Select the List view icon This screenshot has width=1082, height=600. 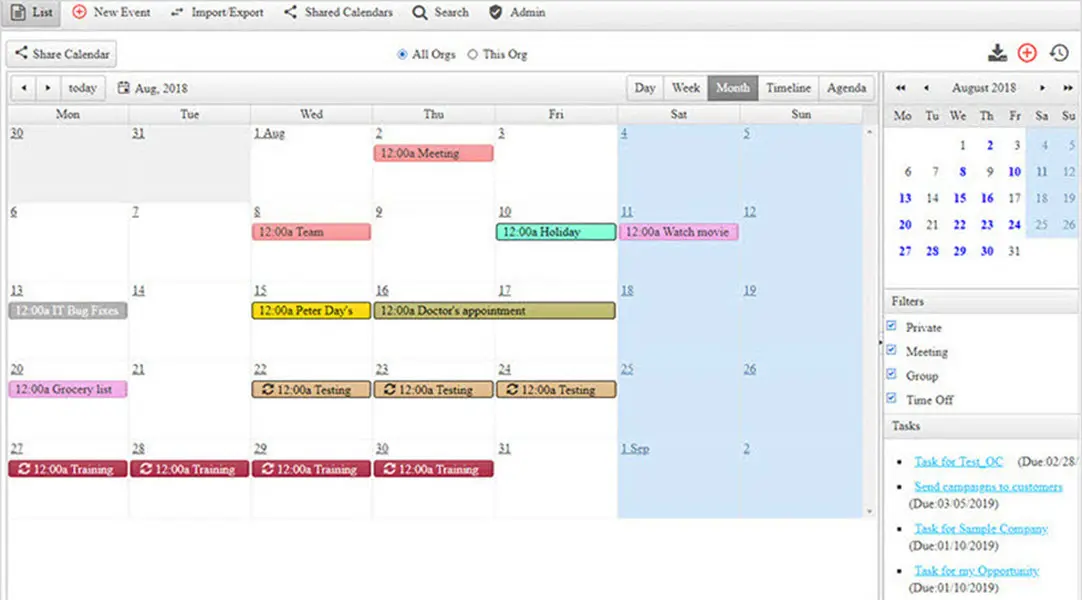(x=16, y=13)
